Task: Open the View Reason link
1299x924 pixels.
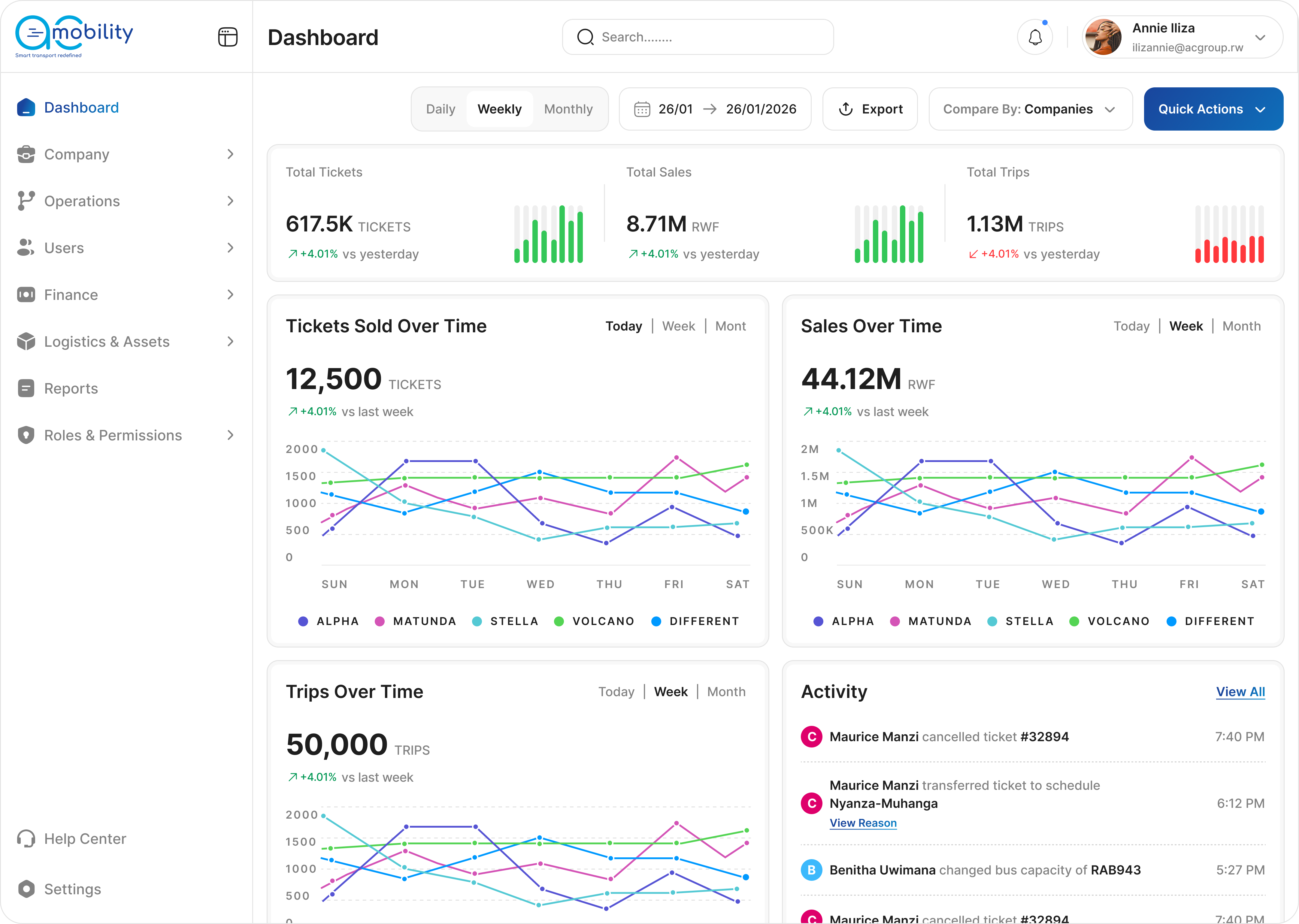Action: 863,823
